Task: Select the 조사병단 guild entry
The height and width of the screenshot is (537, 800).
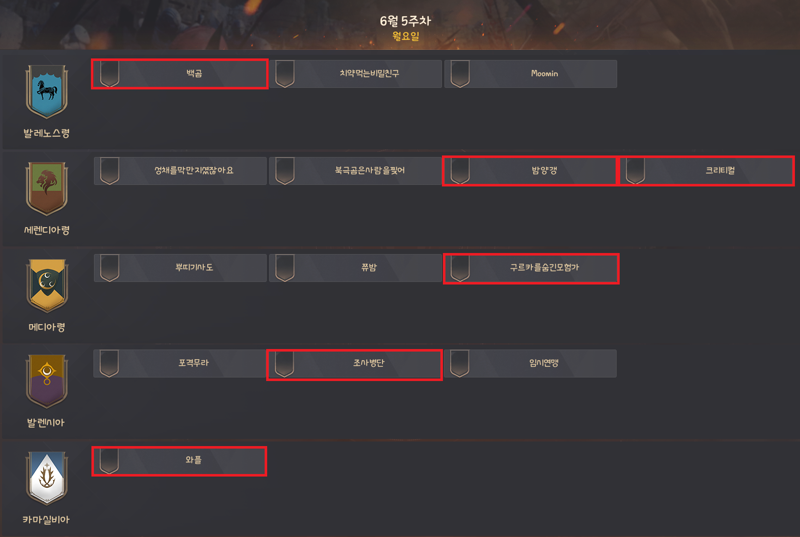Action: (355, 365)
